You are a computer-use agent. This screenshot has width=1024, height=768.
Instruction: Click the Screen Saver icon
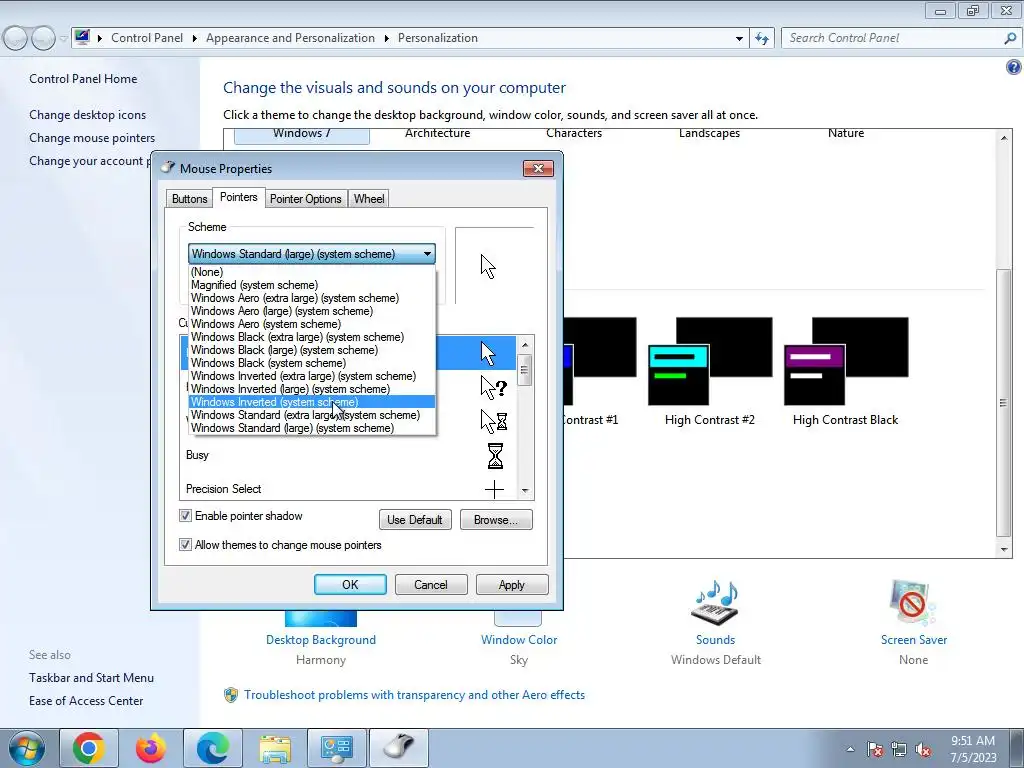913,603
